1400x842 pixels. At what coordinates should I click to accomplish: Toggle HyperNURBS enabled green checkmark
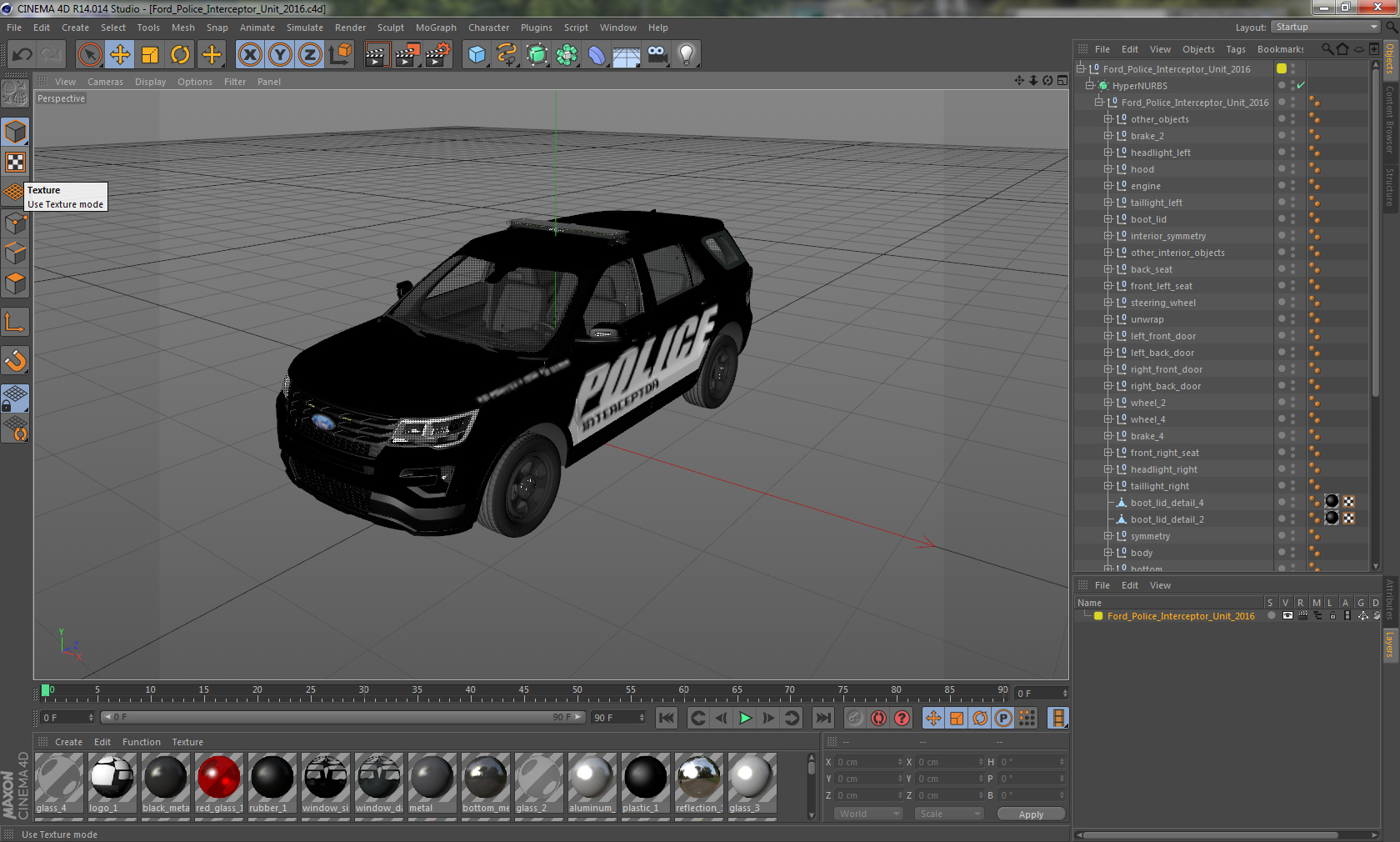point(1301,86)
